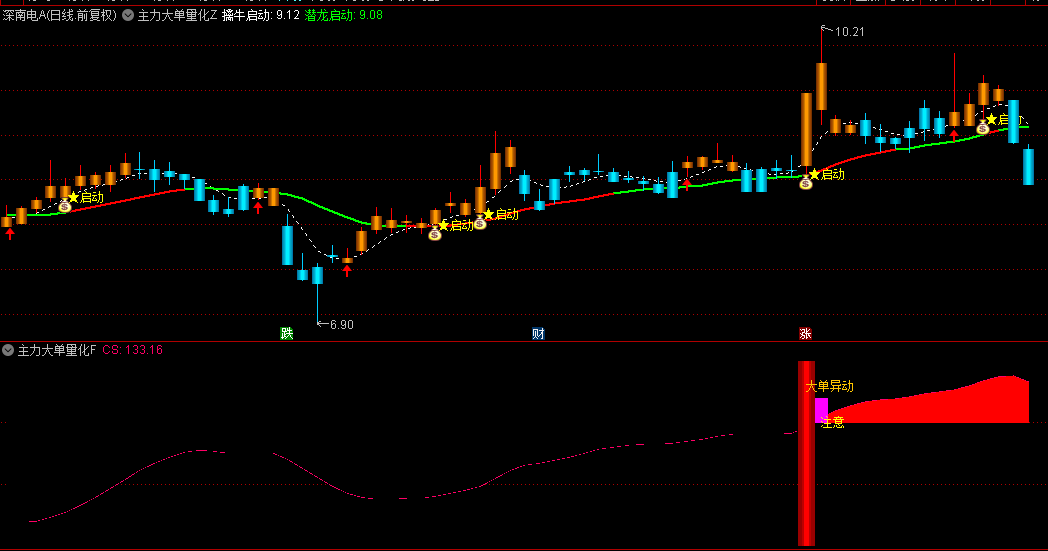The width and height of the screenshot is (1048, 551).
Task: Open the dropdown arrow before 主力大单量化F
Action: tap(7, 350)
